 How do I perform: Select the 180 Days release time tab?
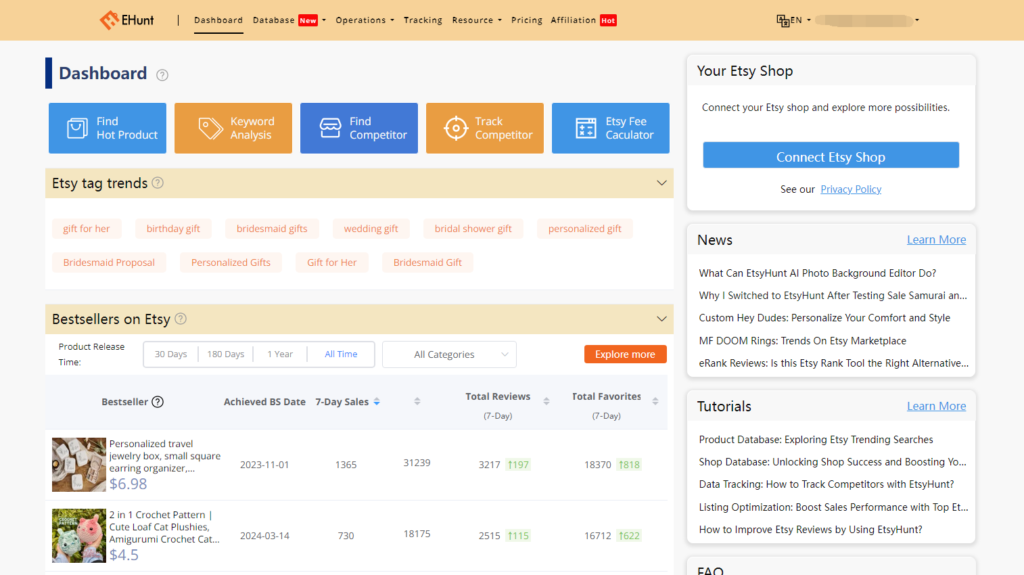click(225, 354)
